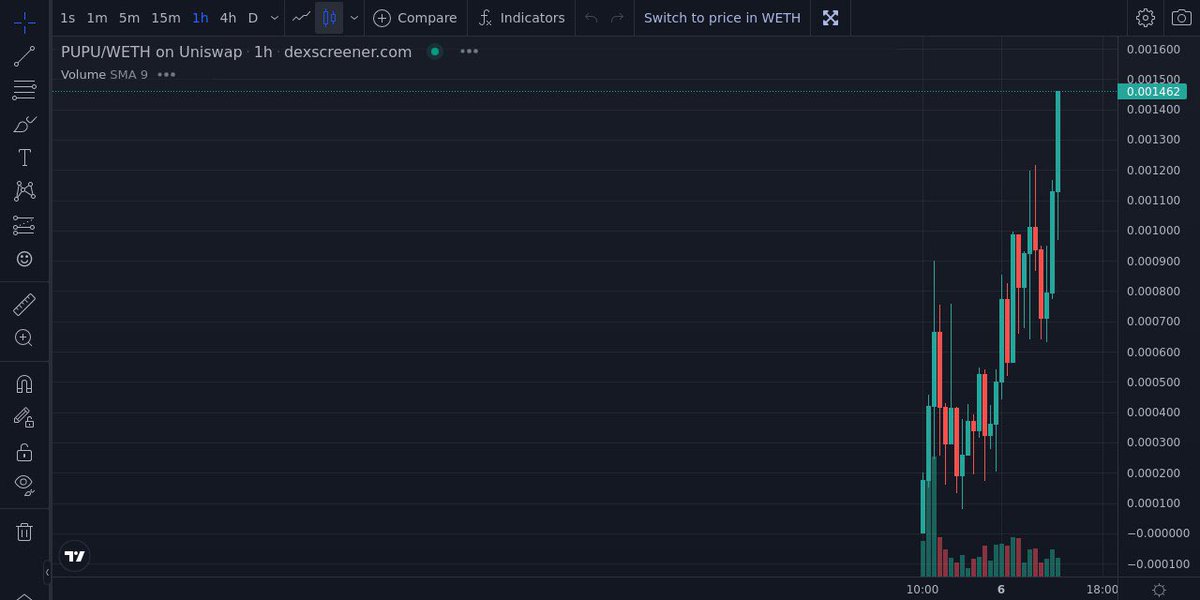The height and width of the screenshot is (600, 1200).
Task: Click the 0.001600 price axis label
Action: 1153,48
